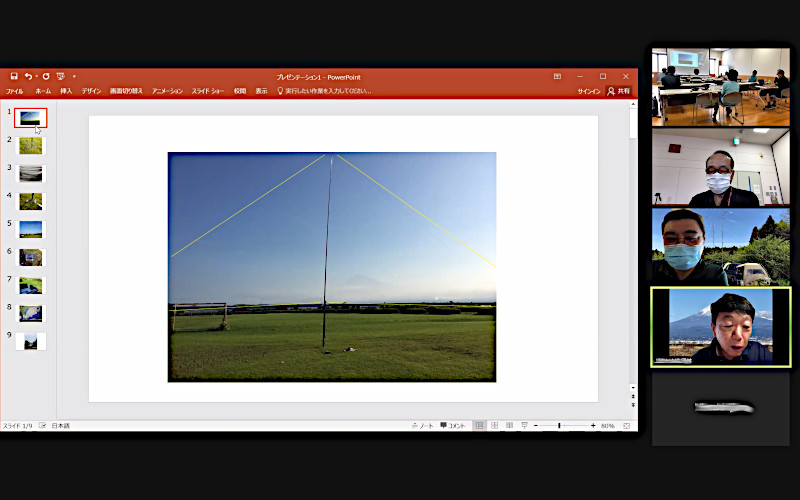Select the active speaker video with Mt. Fuji
800x500 pixels.
point(720,327)
